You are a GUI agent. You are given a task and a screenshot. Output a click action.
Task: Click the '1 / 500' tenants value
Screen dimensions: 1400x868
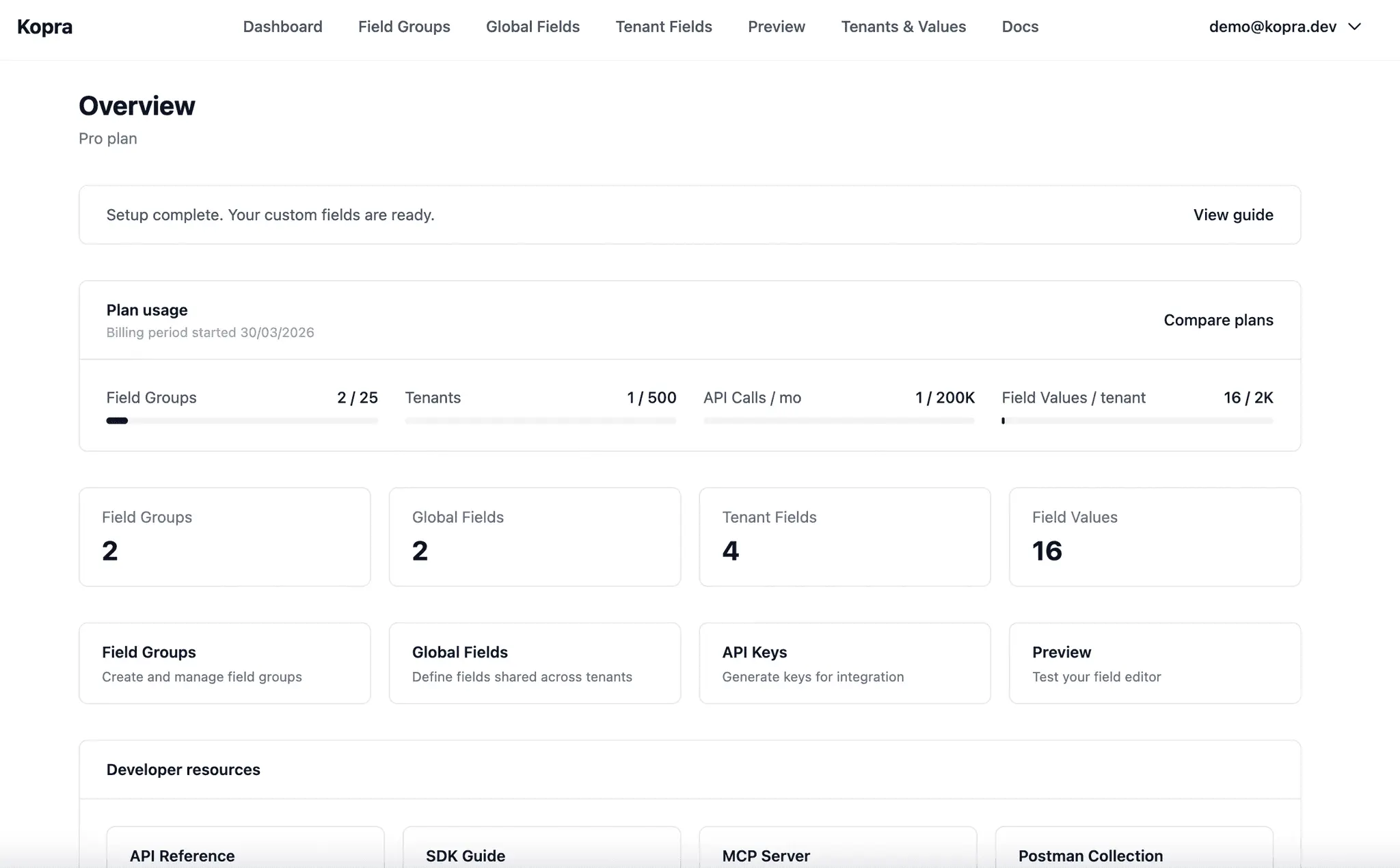(651, 398)
